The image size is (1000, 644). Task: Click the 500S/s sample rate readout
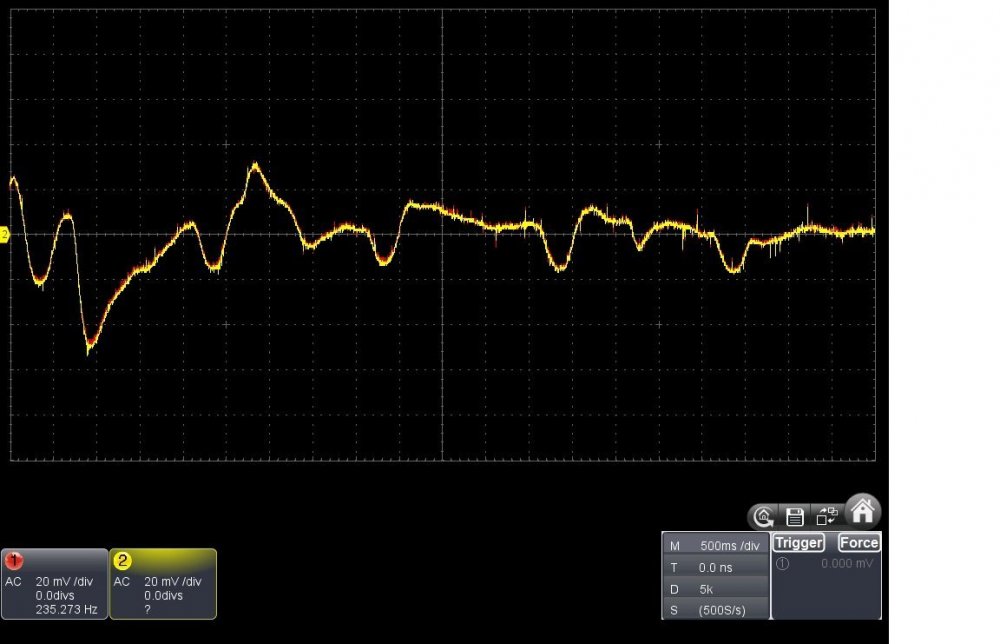[x=721, y=610]
